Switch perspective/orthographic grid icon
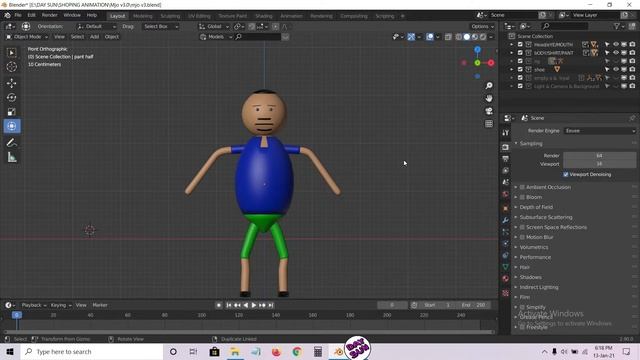 [489, 124]
